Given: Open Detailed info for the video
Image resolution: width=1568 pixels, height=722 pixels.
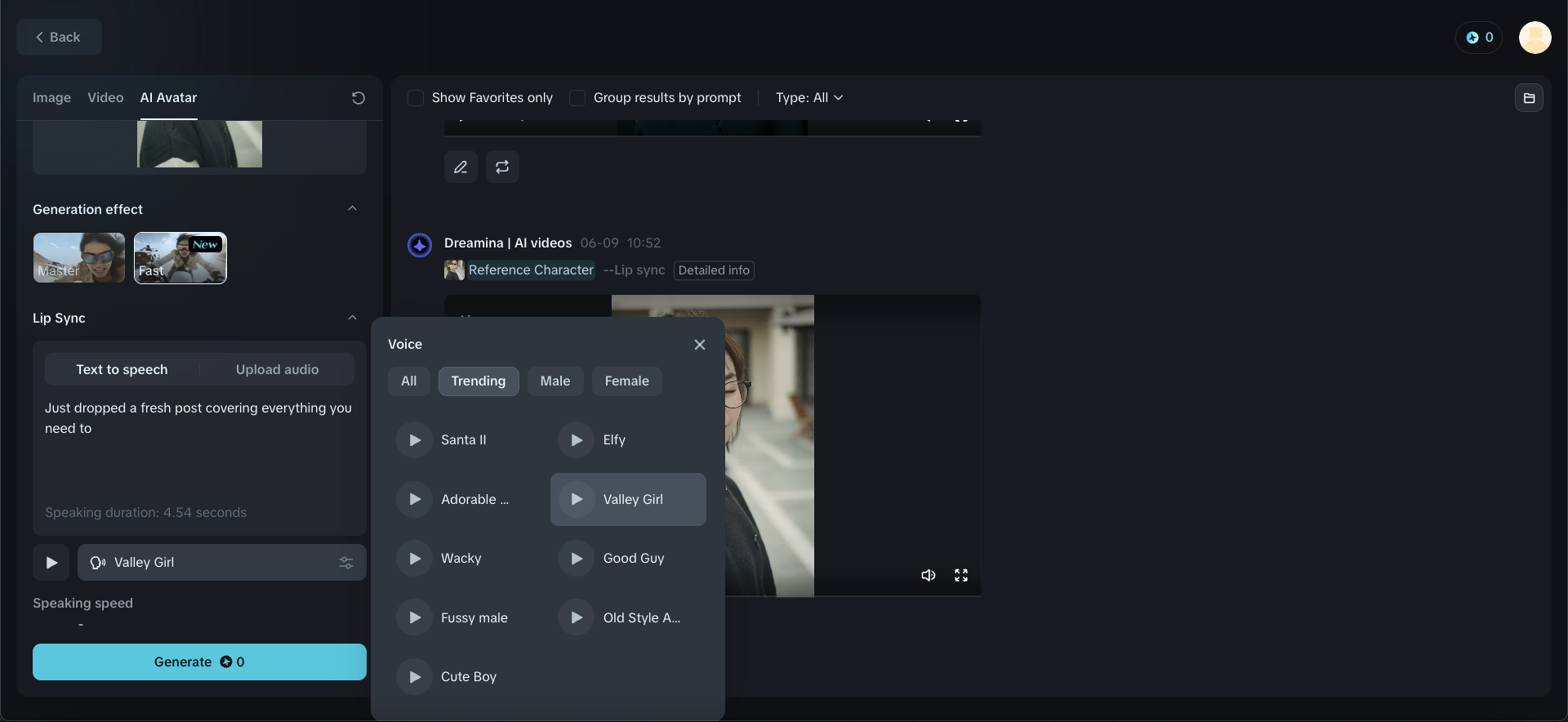Looking at the screenshot, I should tap(714, 270).
